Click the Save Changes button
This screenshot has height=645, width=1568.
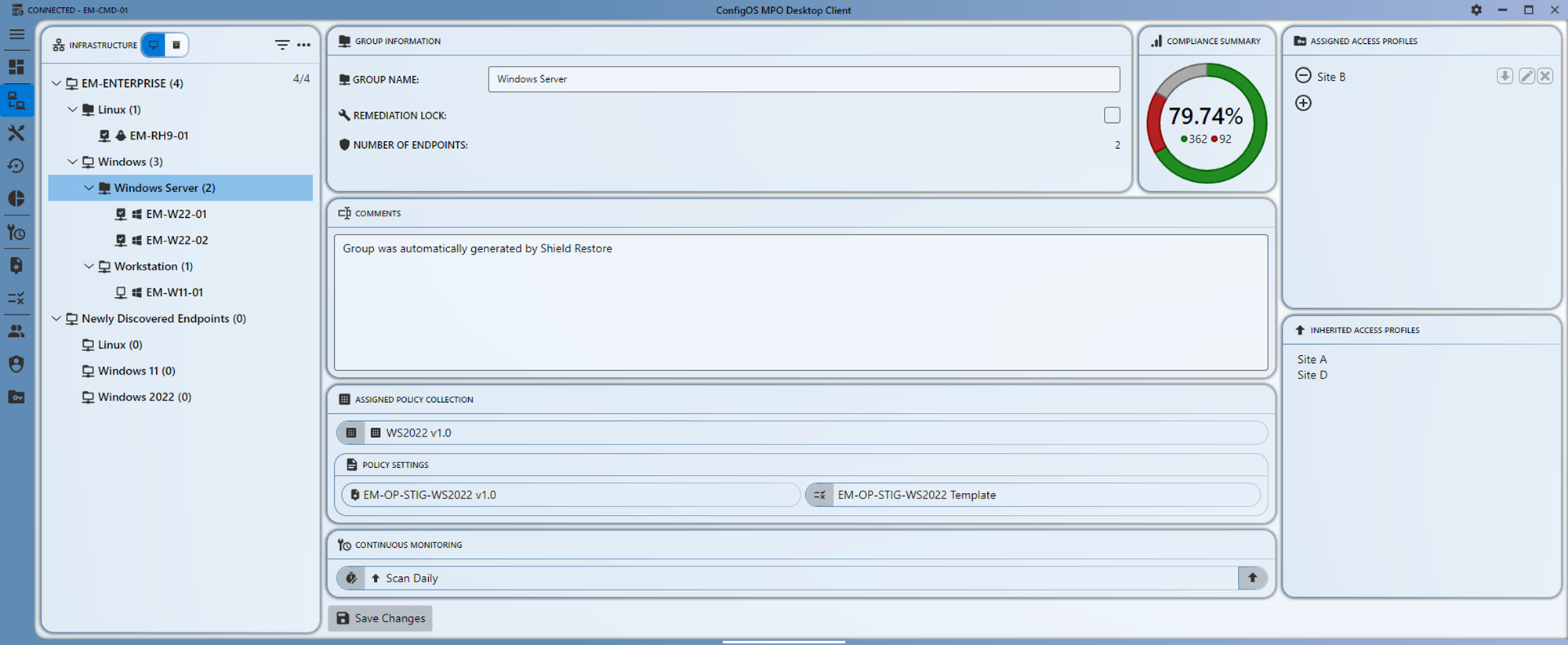click(380, 618)
